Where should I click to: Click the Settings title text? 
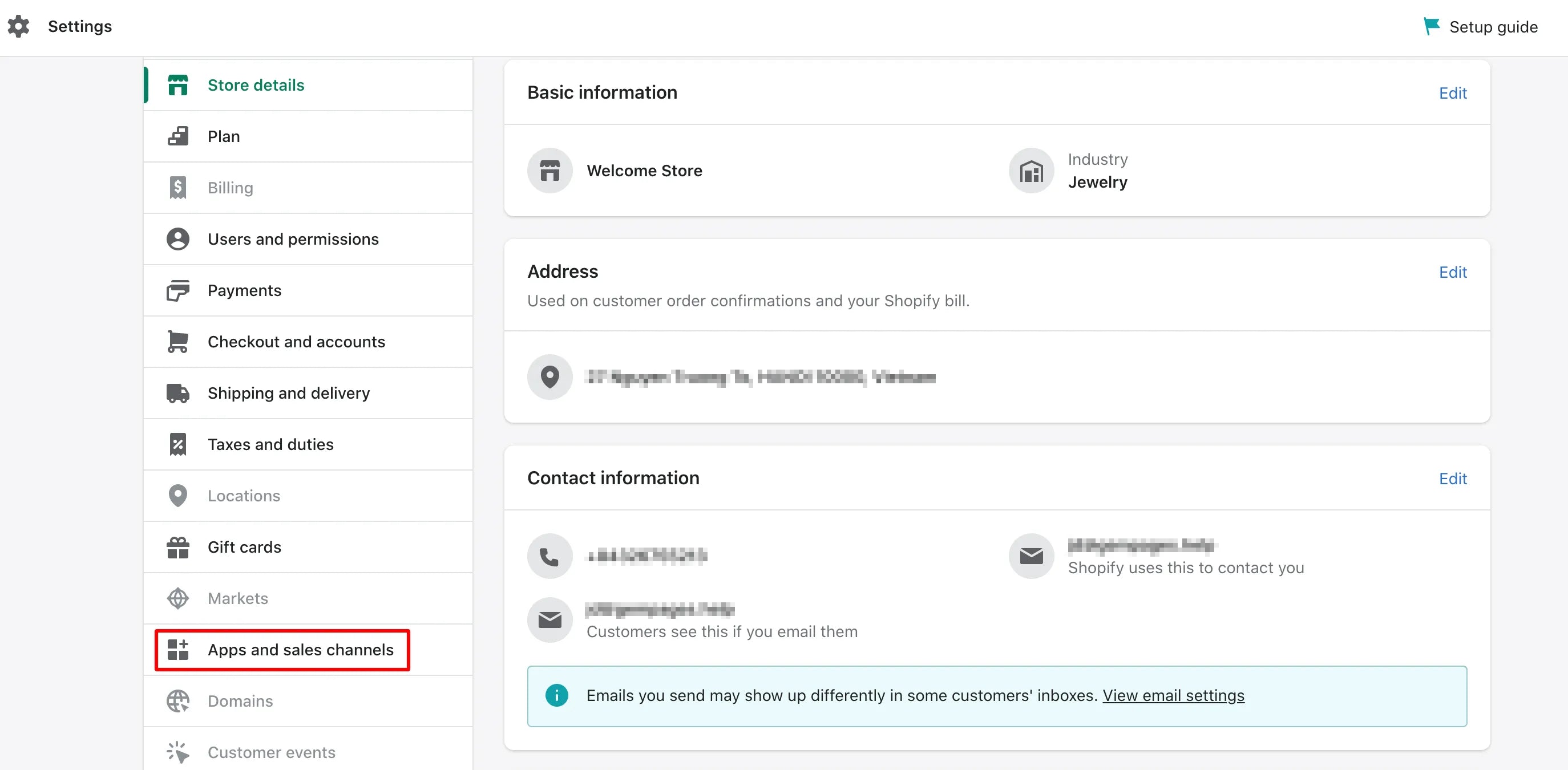coord(80,26)
